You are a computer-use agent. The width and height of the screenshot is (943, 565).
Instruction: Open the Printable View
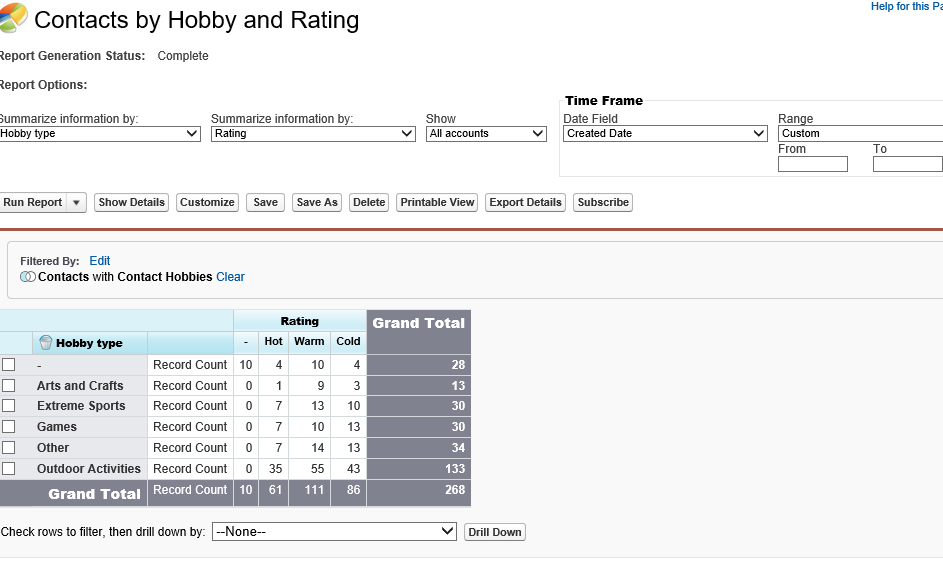click(437, 202)
